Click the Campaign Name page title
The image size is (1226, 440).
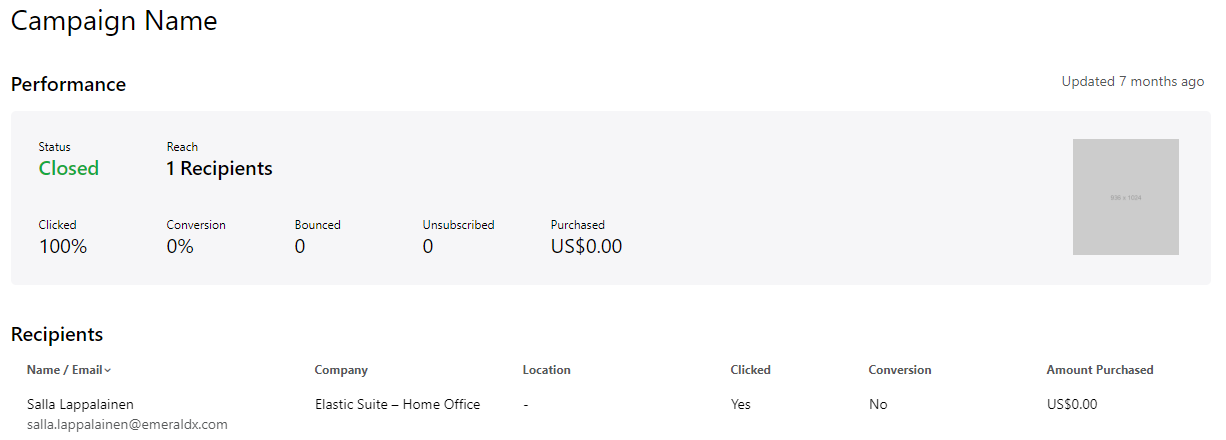click(114, 21)
